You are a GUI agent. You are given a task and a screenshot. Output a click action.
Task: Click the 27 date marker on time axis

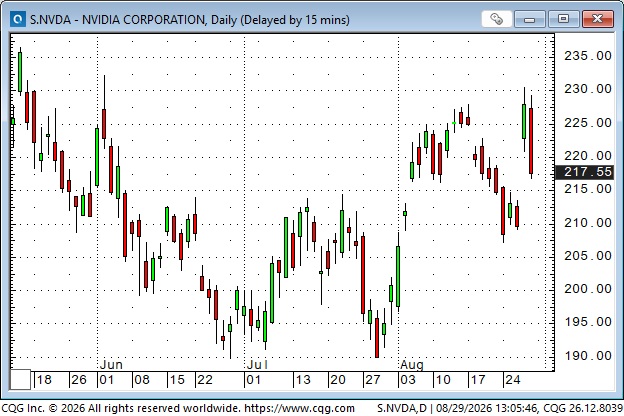373,380
